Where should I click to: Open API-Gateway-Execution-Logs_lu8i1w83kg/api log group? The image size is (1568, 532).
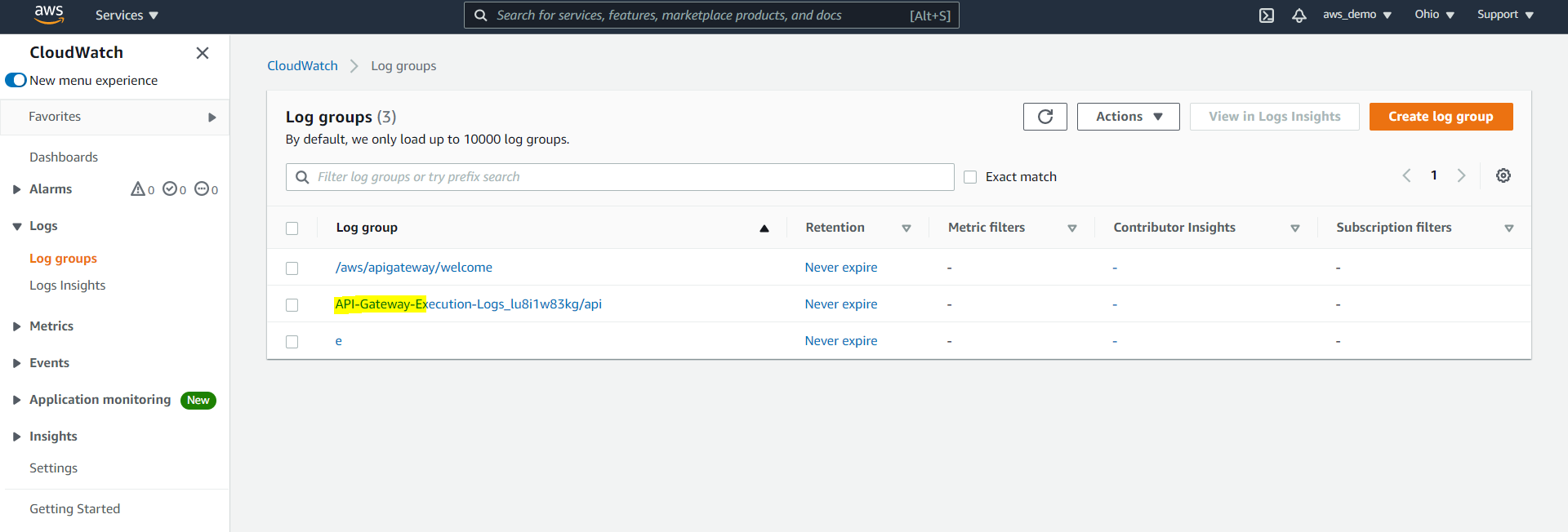coord(468,304)
